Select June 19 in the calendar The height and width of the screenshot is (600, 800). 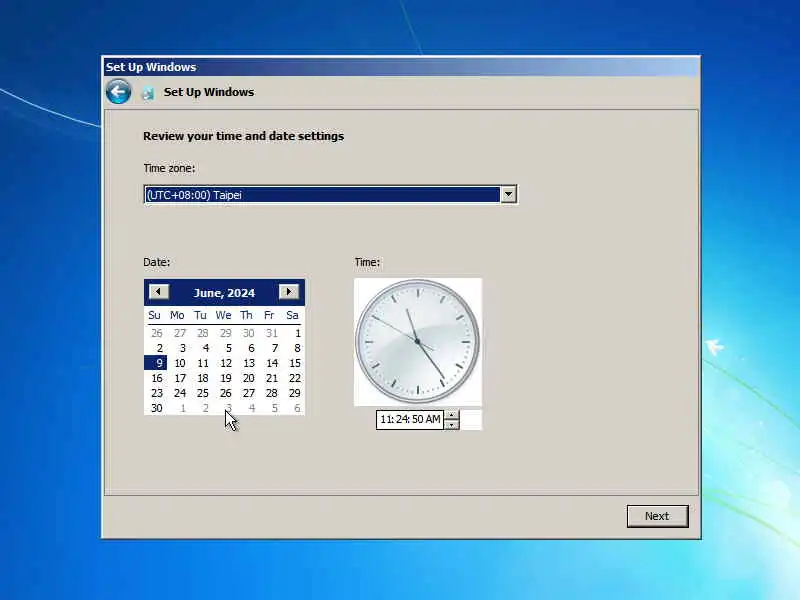coord(226,378)
